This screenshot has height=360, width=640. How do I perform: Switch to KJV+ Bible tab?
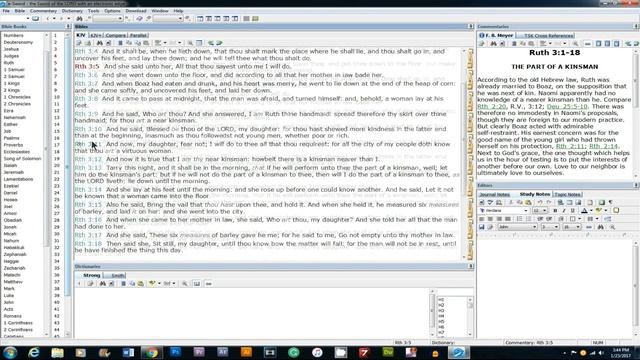pyautogui.click(x=96, y=35)
